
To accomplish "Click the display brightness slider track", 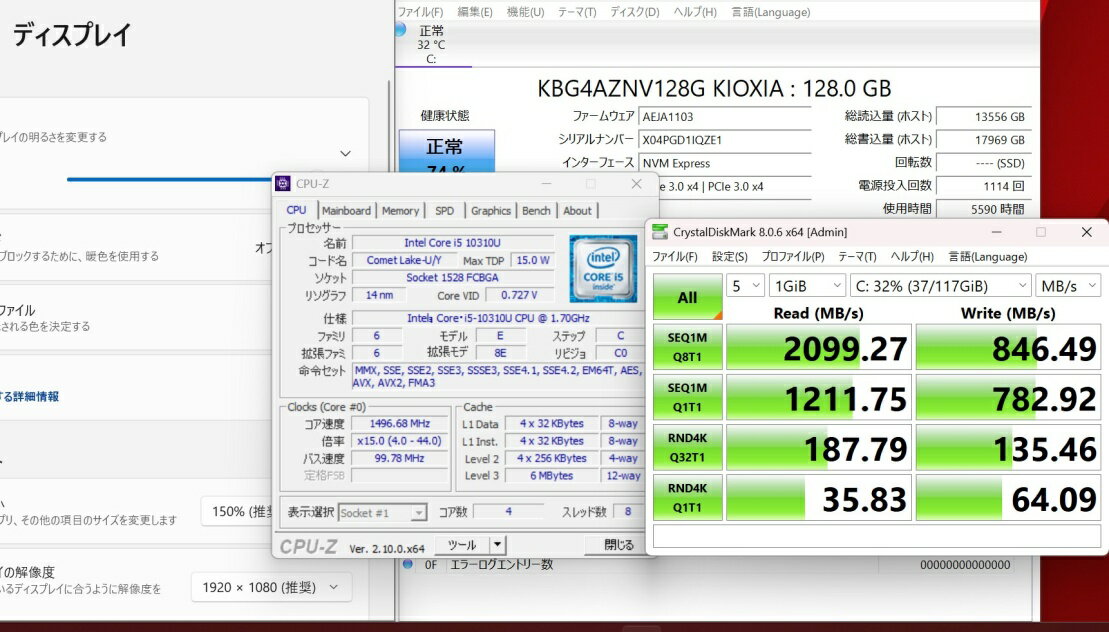I will pos(170,179).
